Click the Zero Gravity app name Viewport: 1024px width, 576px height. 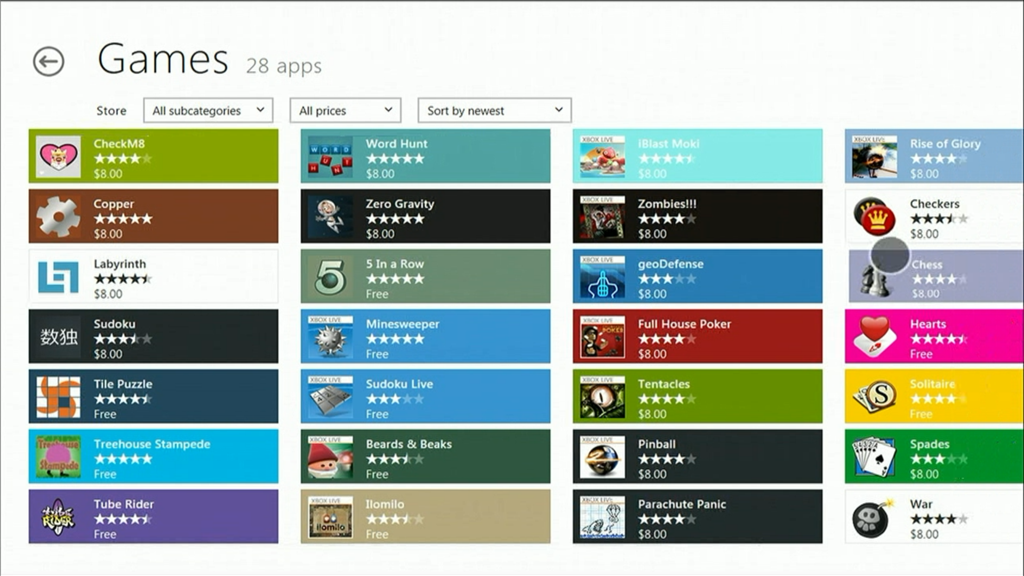coord(400,204)
